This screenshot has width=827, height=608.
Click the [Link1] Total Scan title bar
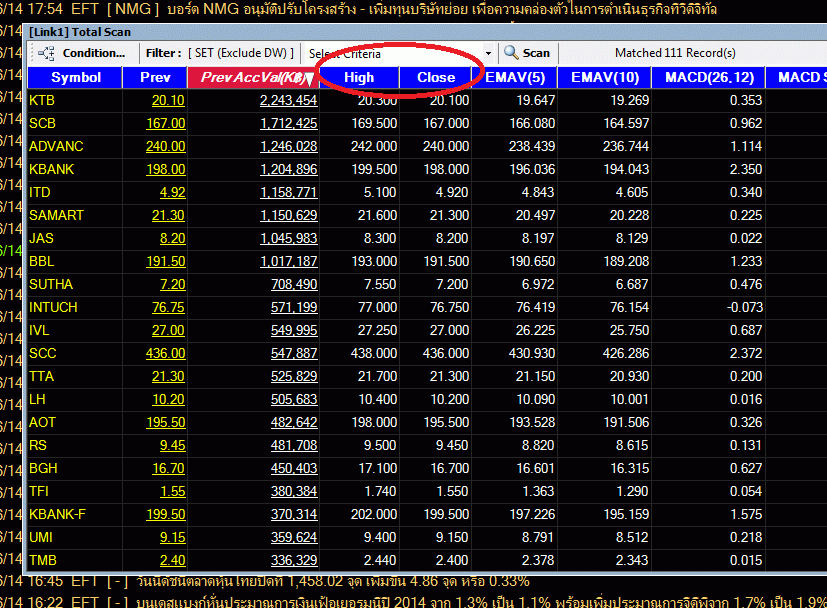pos(426,32)
